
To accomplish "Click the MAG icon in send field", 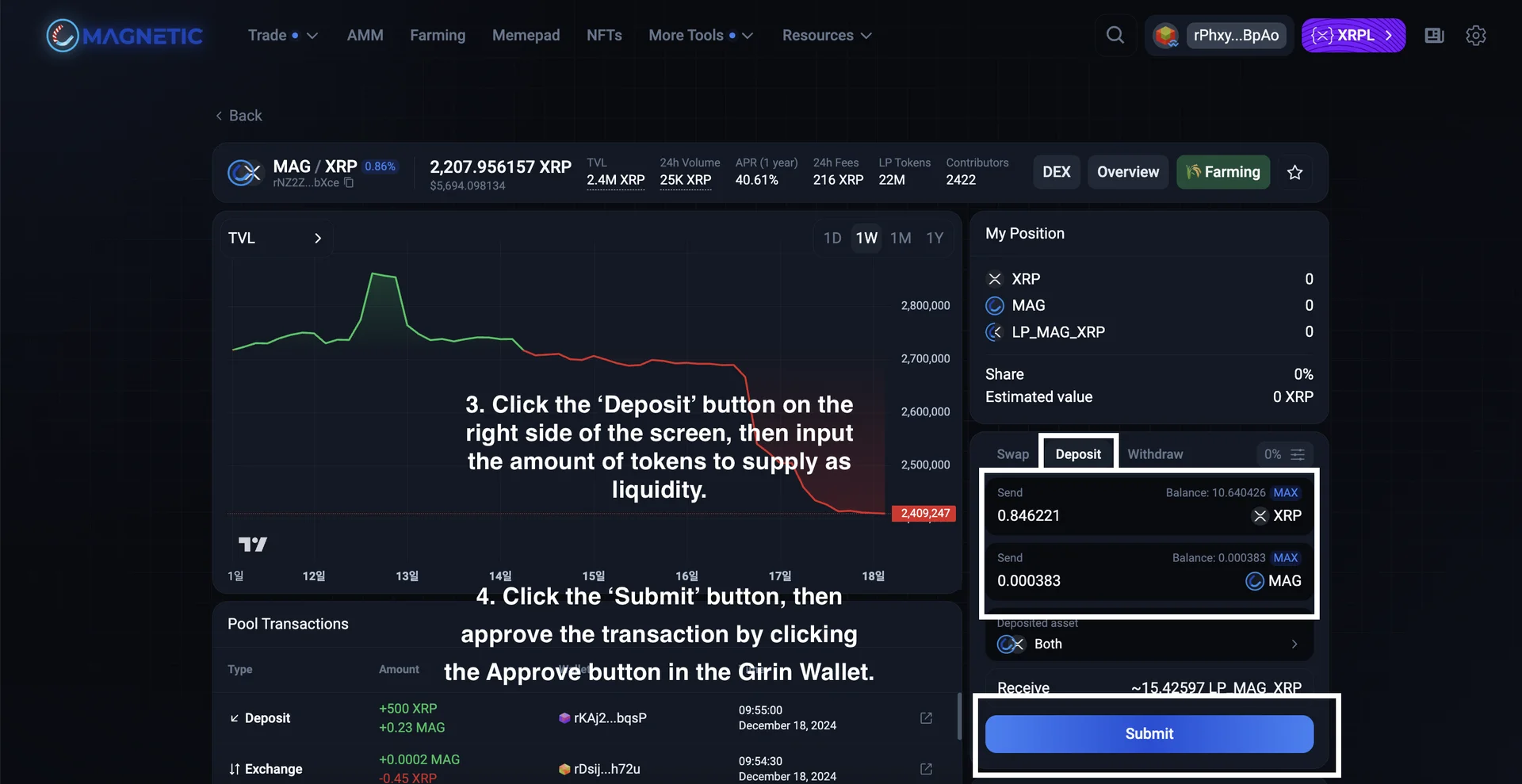I will [x=1255, y=581].
